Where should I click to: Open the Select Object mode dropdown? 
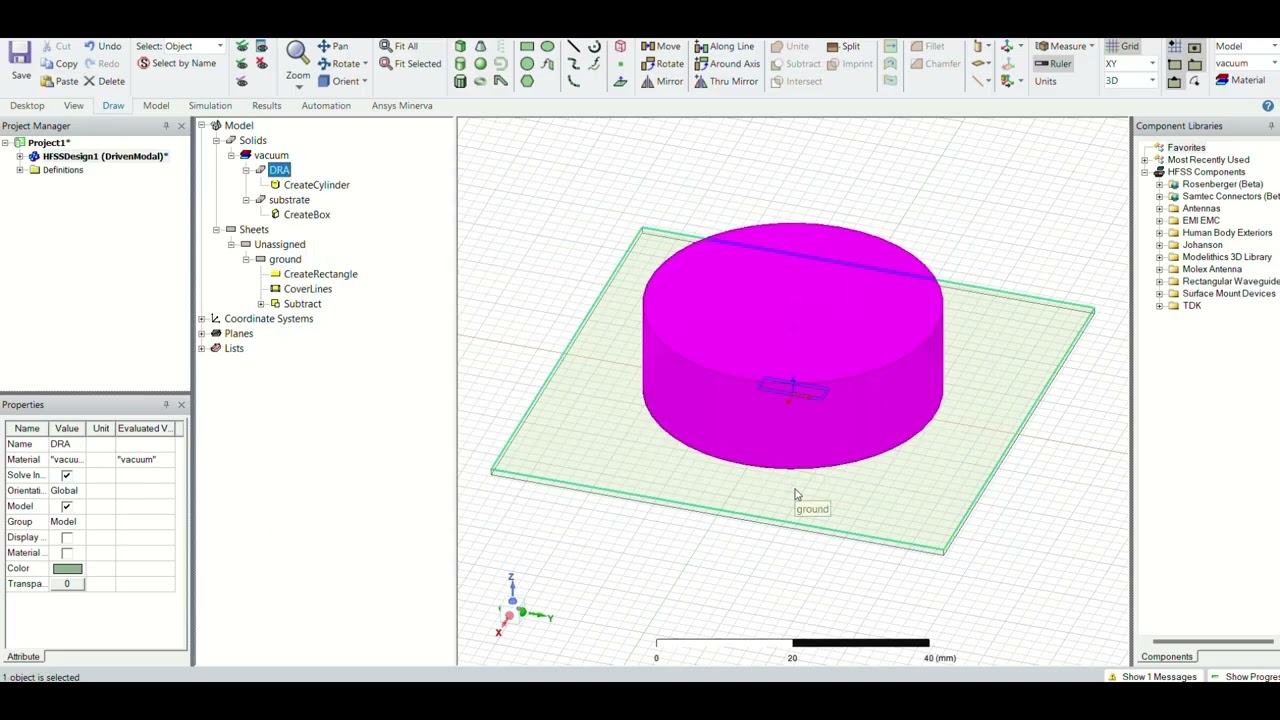pos(220,46)
